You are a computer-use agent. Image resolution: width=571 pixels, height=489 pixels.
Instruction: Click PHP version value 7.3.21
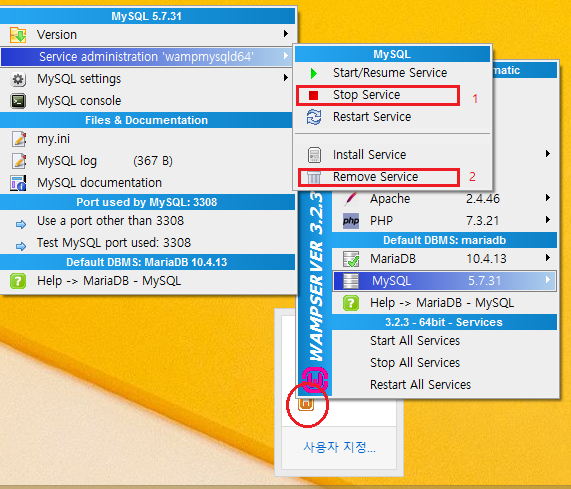[483, 221]
